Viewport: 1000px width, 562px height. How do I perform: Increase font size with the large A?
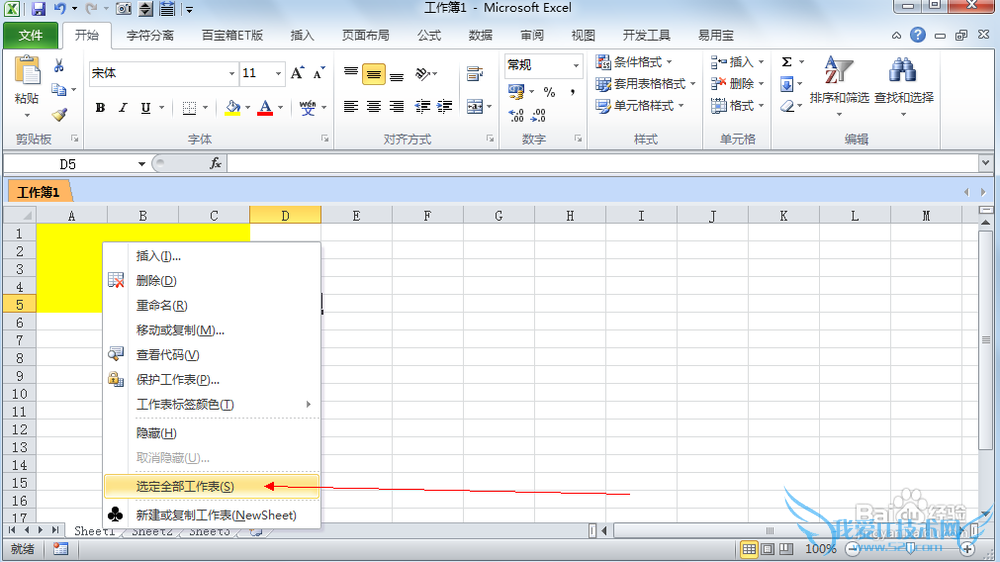tap(297, 73)
